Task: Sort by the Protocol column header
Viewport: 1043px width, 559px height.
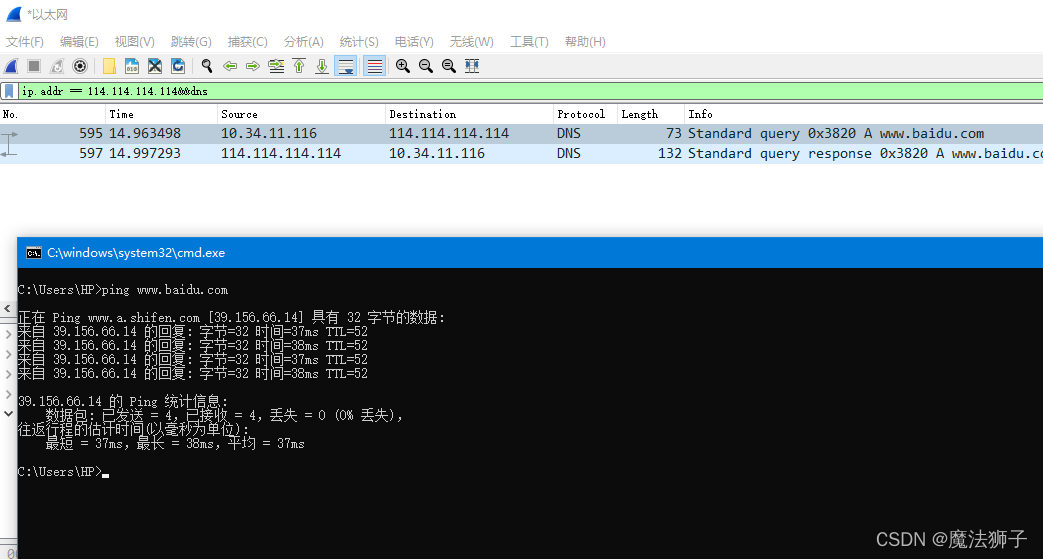Action: click(x=585, y=114)
